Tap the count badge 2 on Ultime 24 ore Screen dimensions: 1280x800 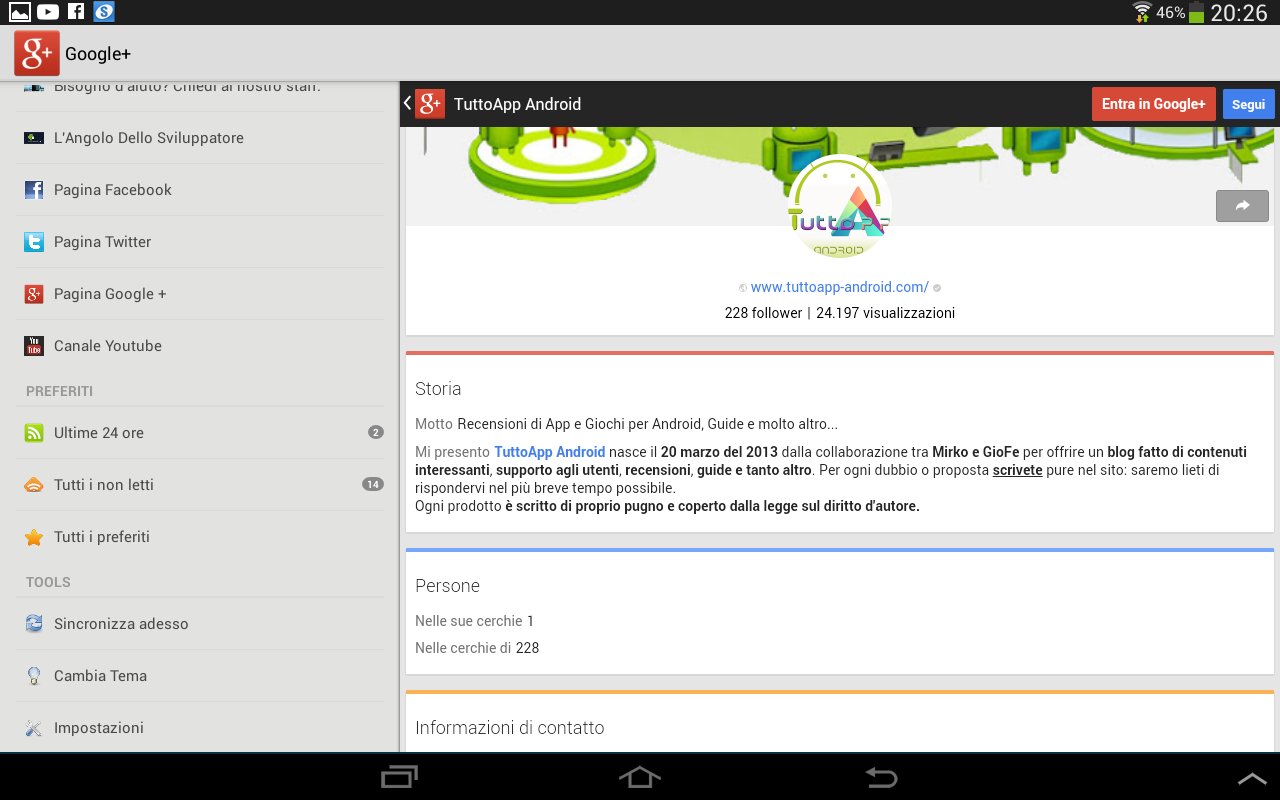pyautogui.click(x=376, y=433)
